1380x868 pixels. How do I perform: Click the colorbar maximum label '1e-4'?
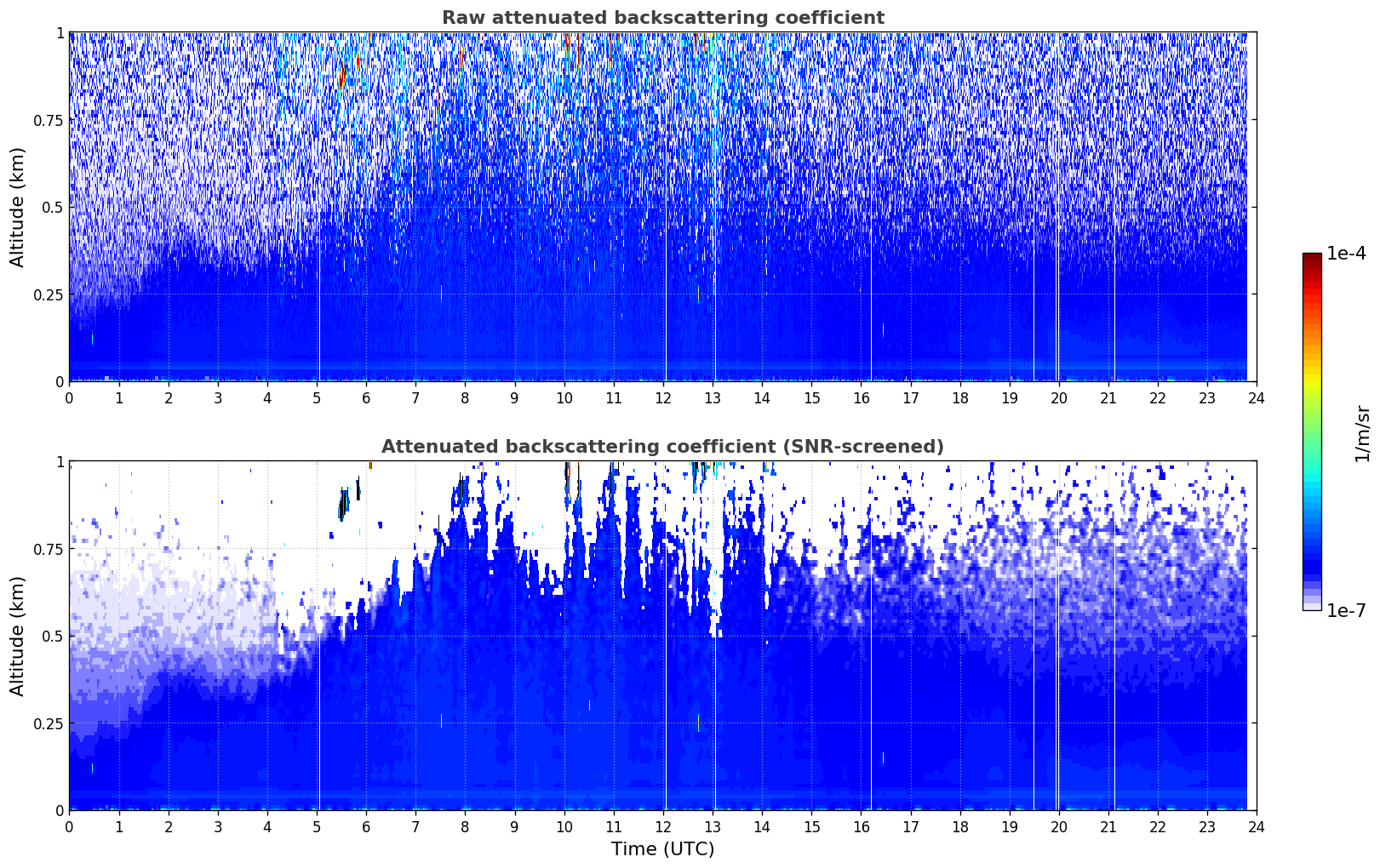[x=1346, y=254]
